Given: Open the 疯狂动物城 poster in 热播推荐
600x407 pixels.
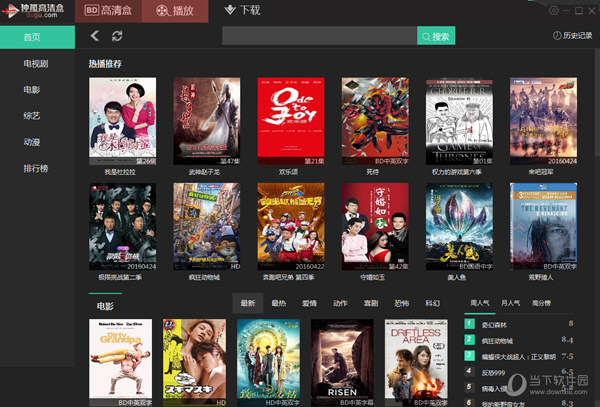Looking at the screenshot, I should [207, 226].
